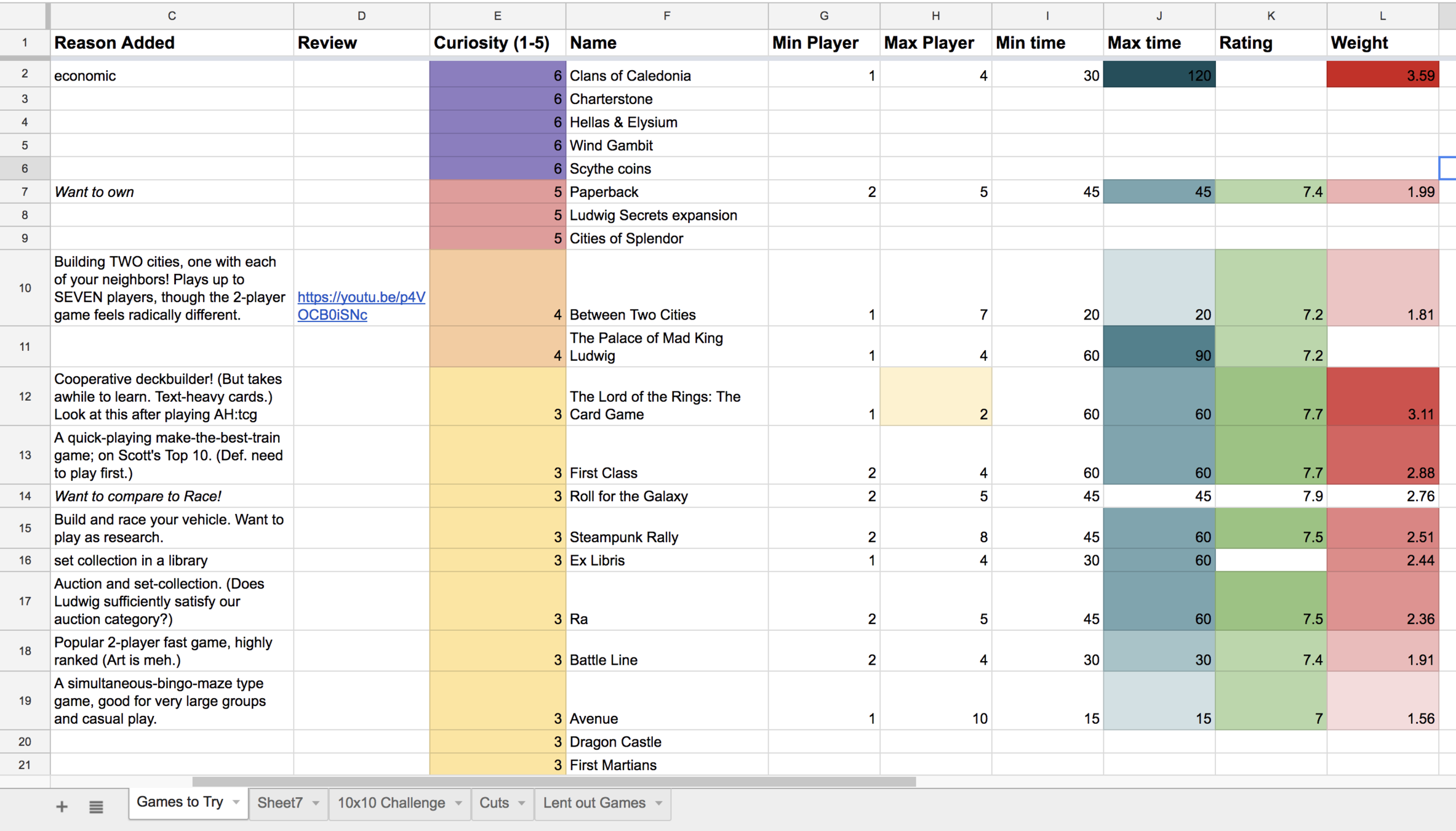Switch to the Sheet7 tab

click(280, 803)
